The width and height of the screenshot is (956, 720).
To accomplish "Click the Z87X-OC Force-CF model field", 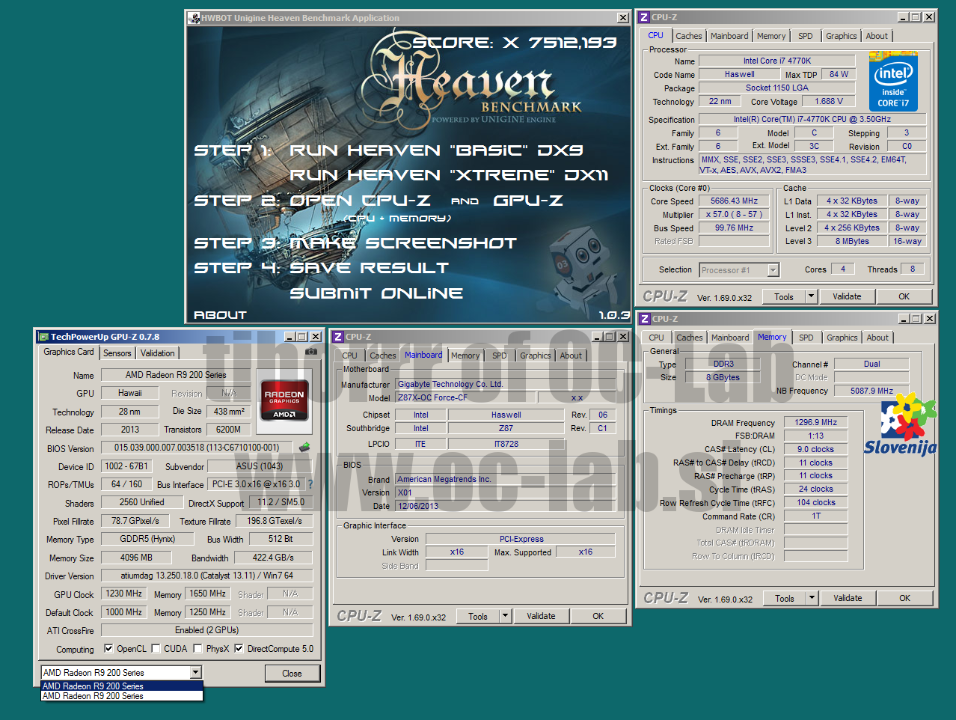I will [x=465, y=397].
